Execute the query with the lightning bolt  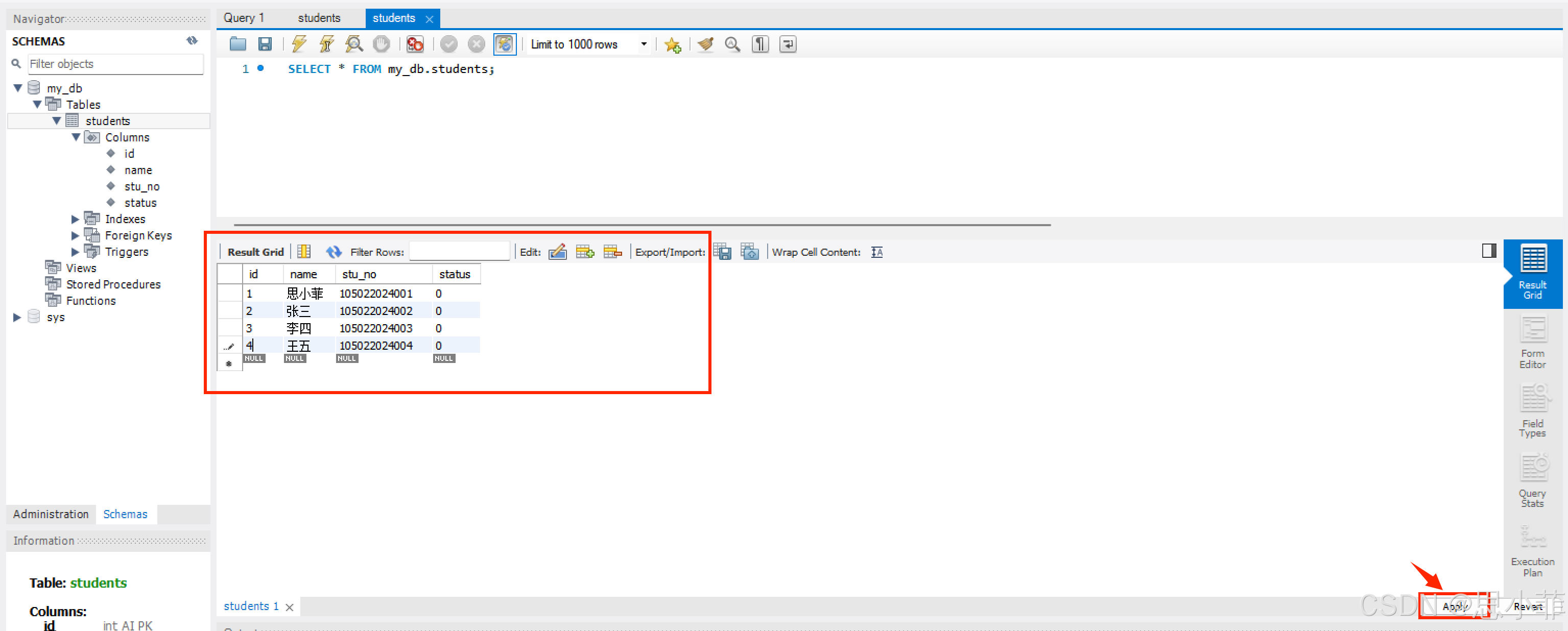(299, 44)
